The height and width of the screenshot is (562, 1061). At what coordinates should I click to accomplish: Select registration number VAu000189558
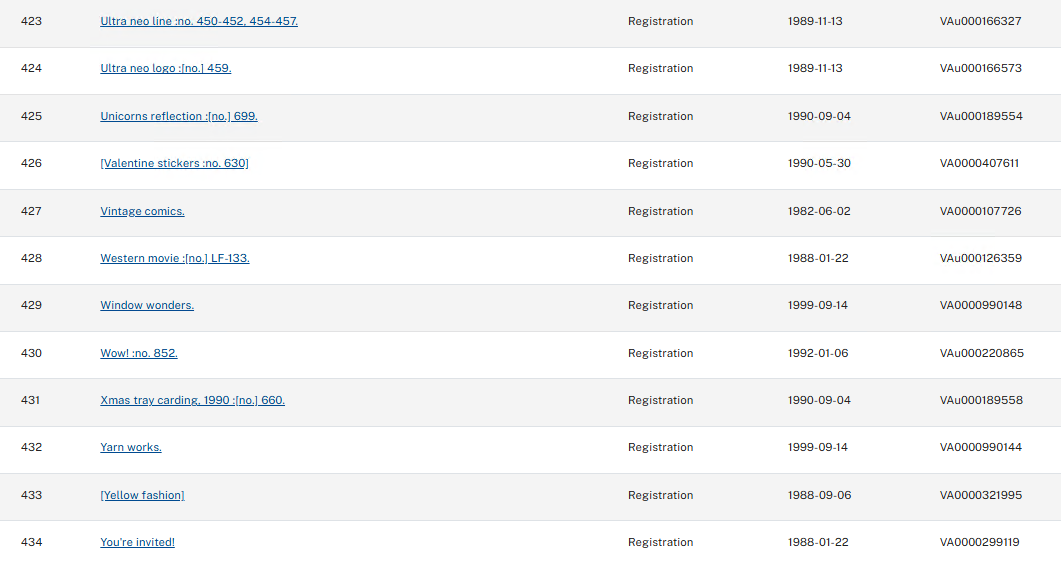tap(981, 400)
